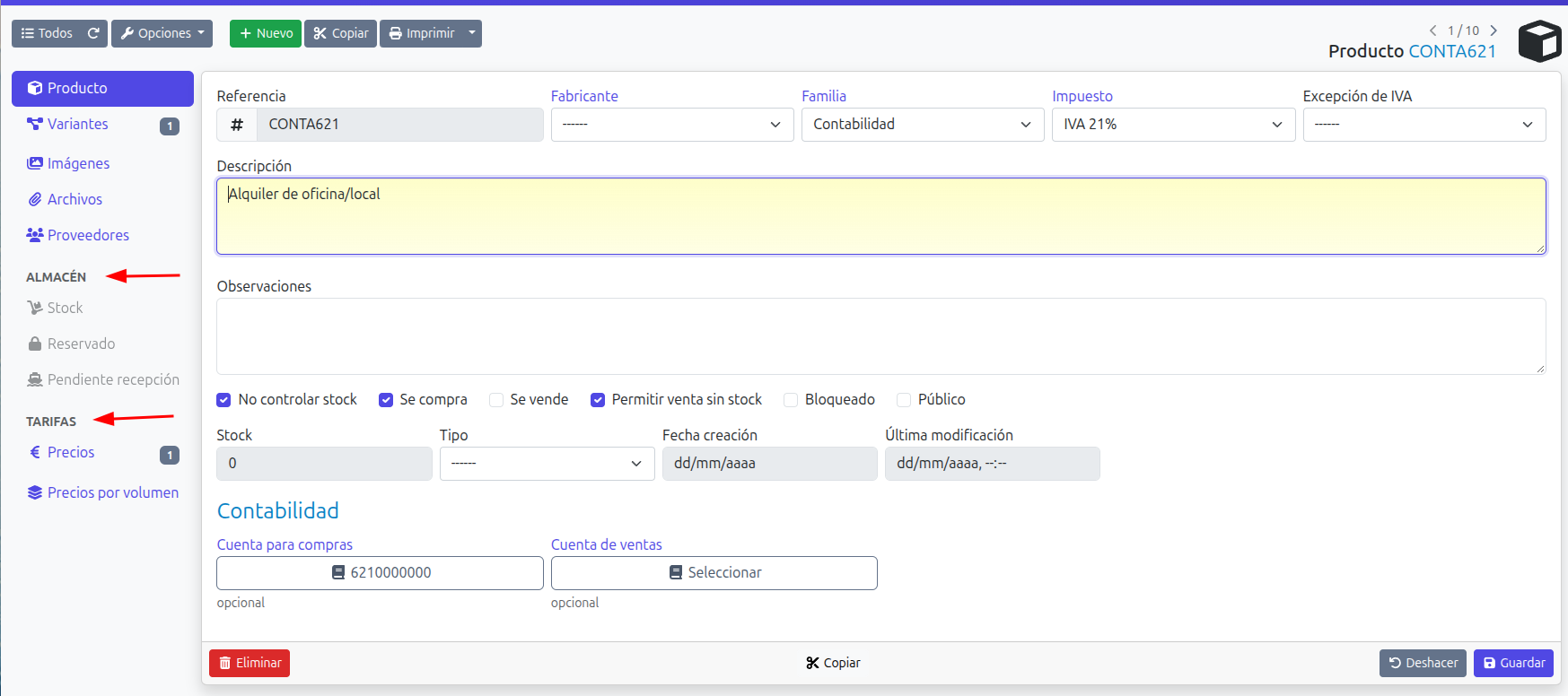Open the Precios por volumen tab

[102, 492]
